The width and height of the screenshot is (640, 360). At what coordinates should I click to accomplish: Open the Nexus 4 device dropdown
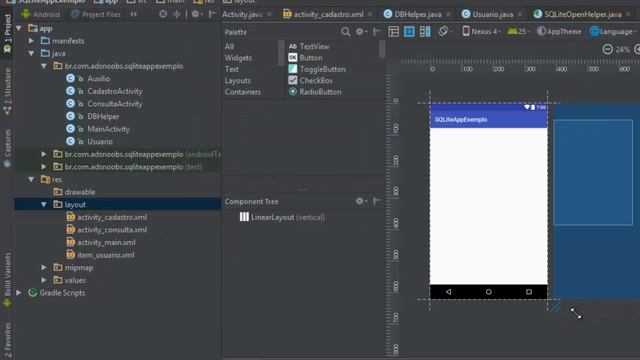[x=482, y=31]
